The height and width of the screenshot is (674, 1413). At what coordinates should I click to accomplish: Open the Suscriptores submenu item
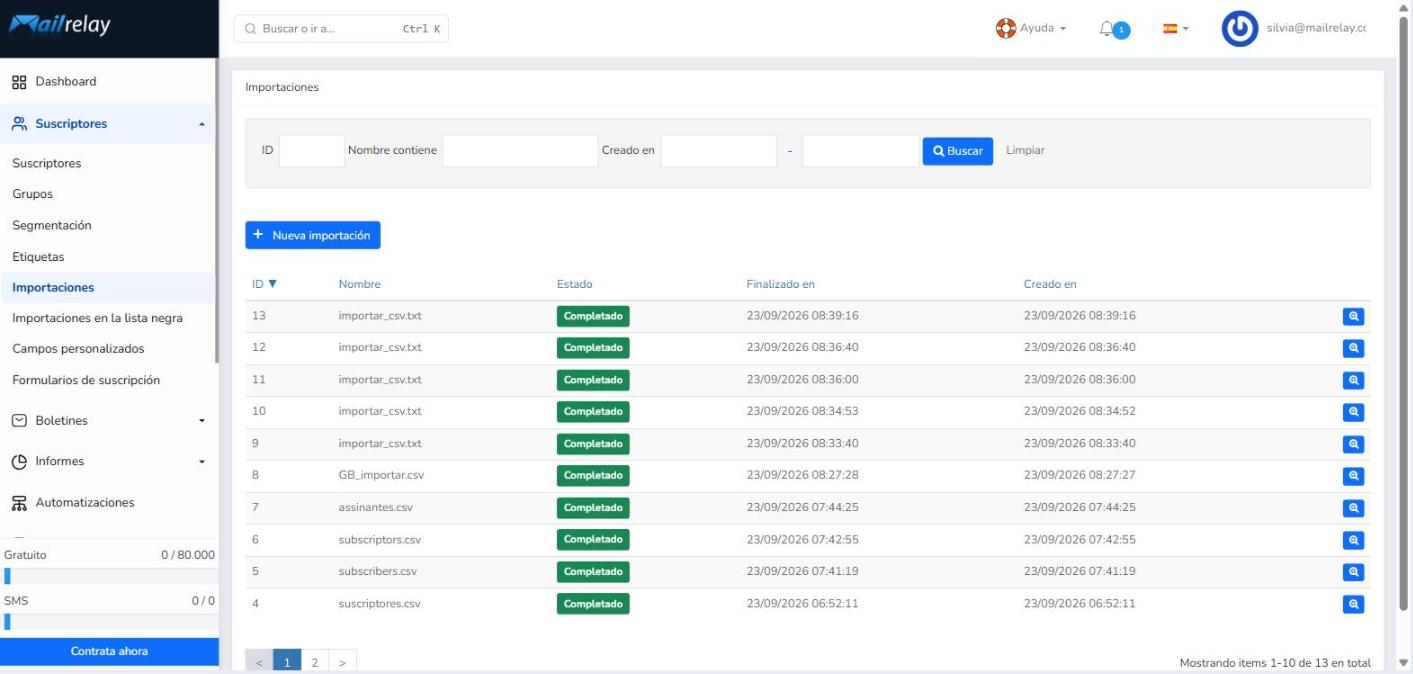tap(47, 163)
